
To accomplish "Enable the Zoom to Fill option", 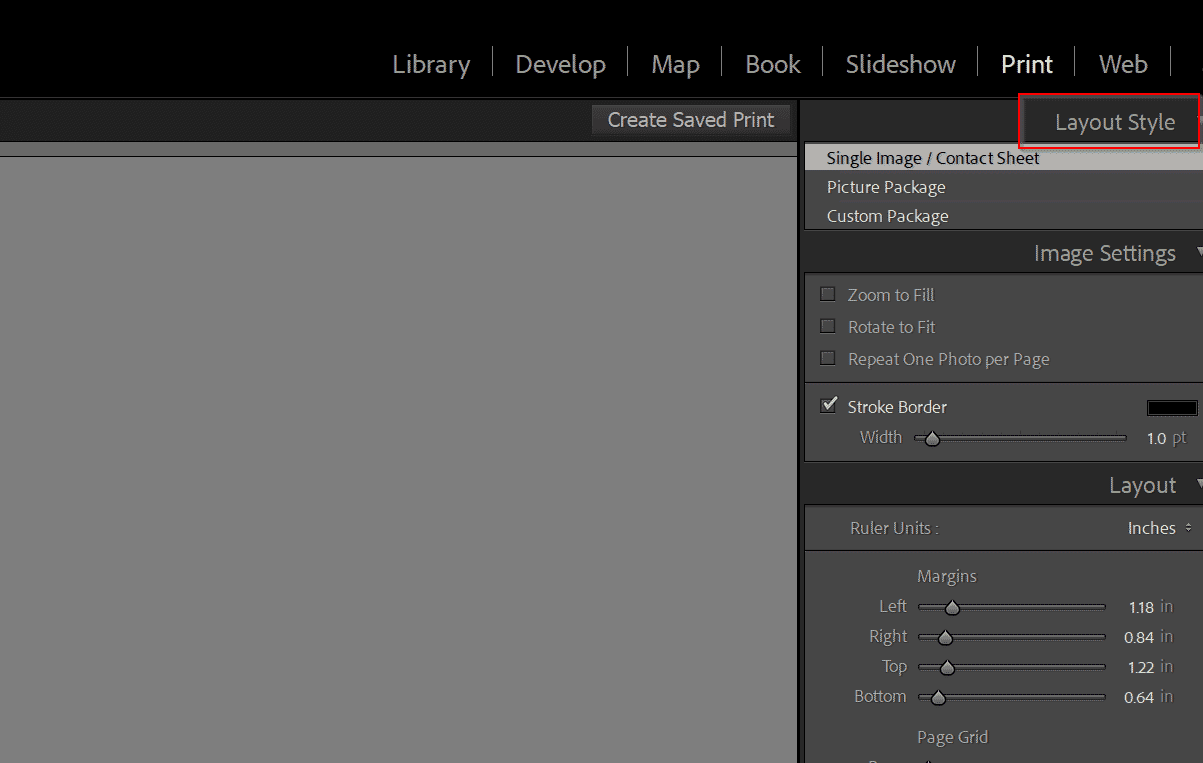I will click(827, 294).
